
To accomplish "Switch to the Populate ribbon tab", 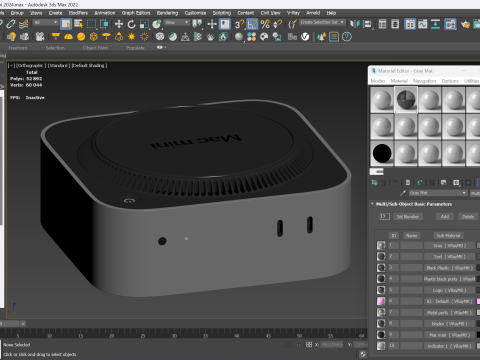I will [135, 48].
